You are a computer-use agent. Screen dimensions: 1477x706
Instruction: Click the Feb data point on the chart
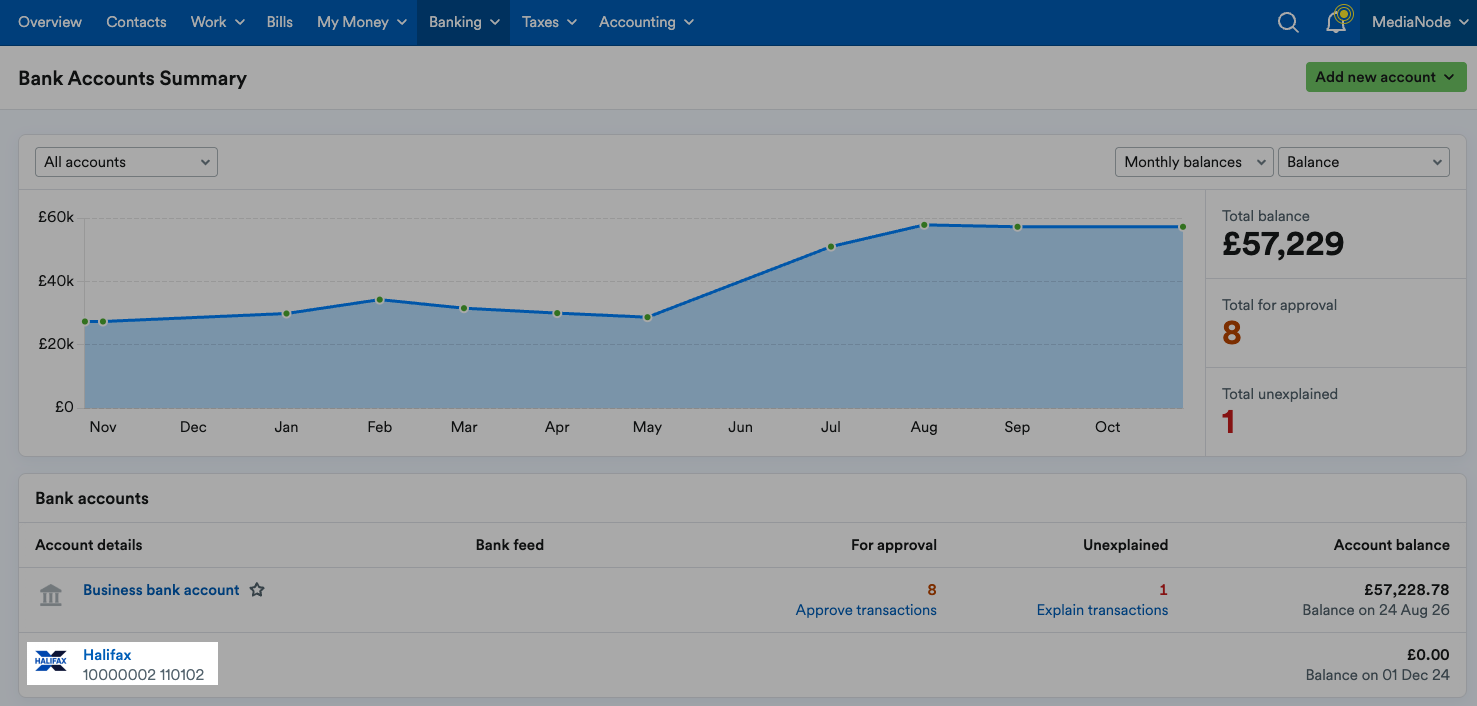(380, 300)
